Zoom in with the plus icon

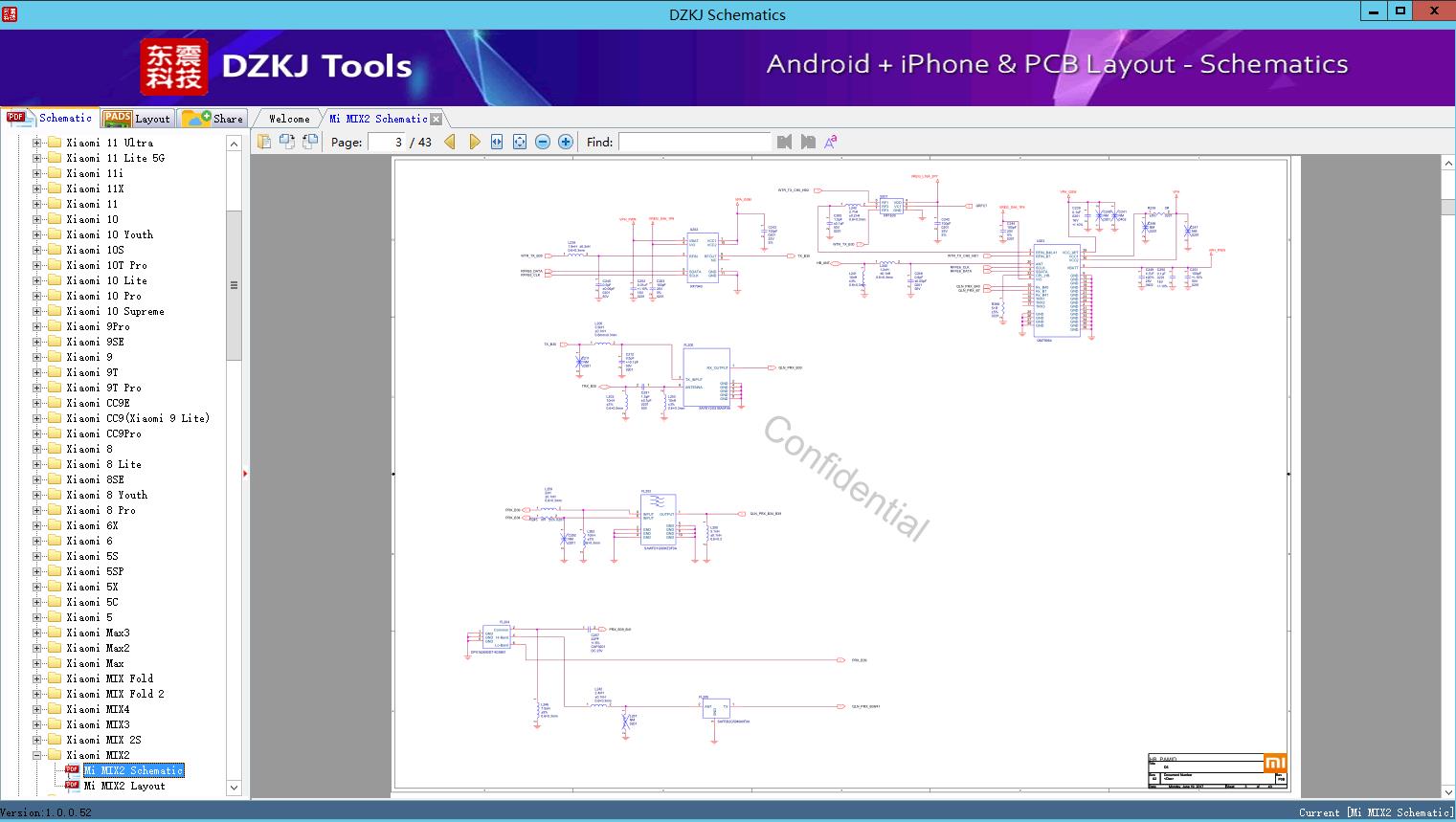566,142
